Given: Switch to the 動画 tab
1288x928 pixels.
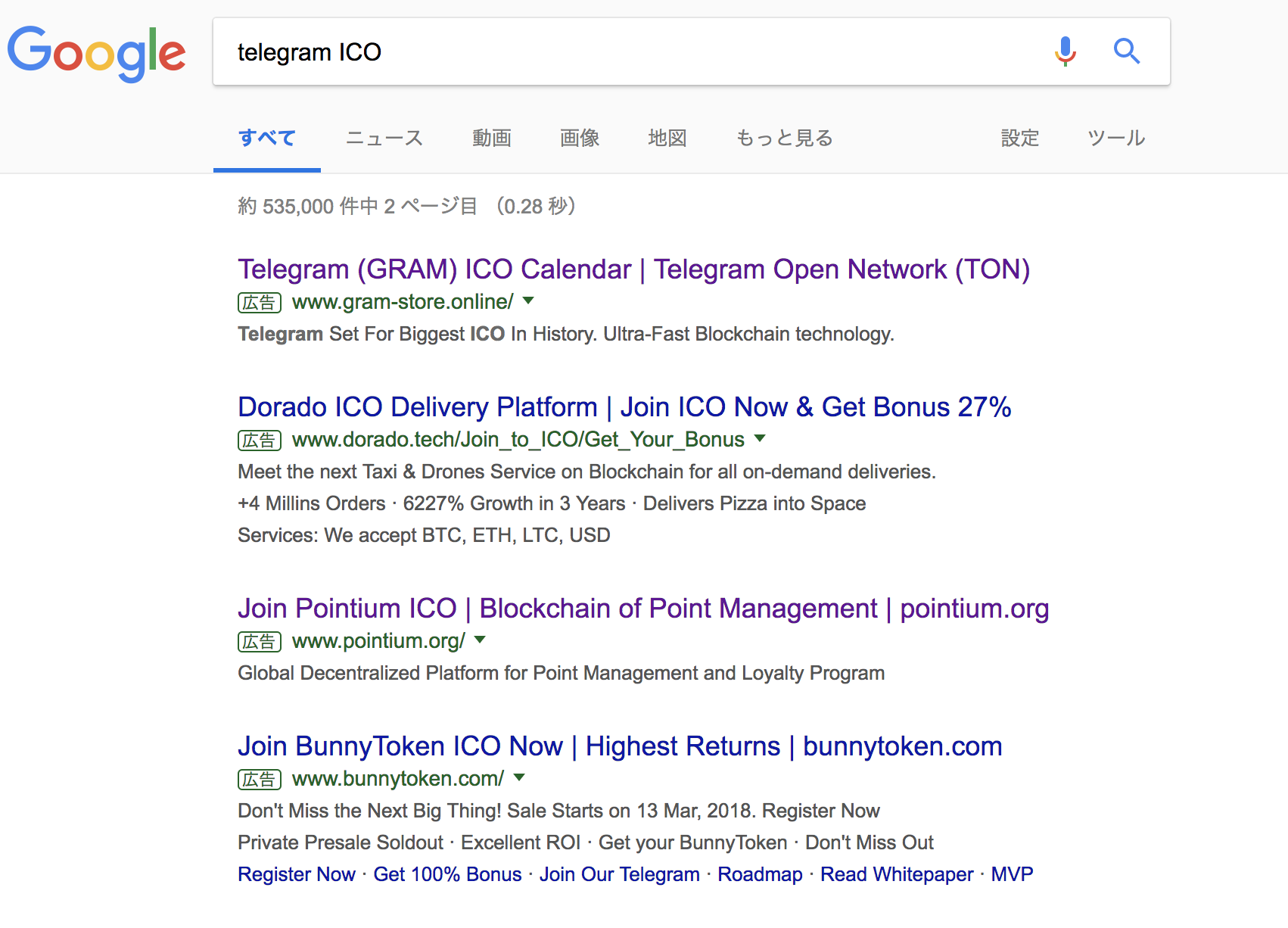Looking at the screenshot, I should click(x=492, y=139).
